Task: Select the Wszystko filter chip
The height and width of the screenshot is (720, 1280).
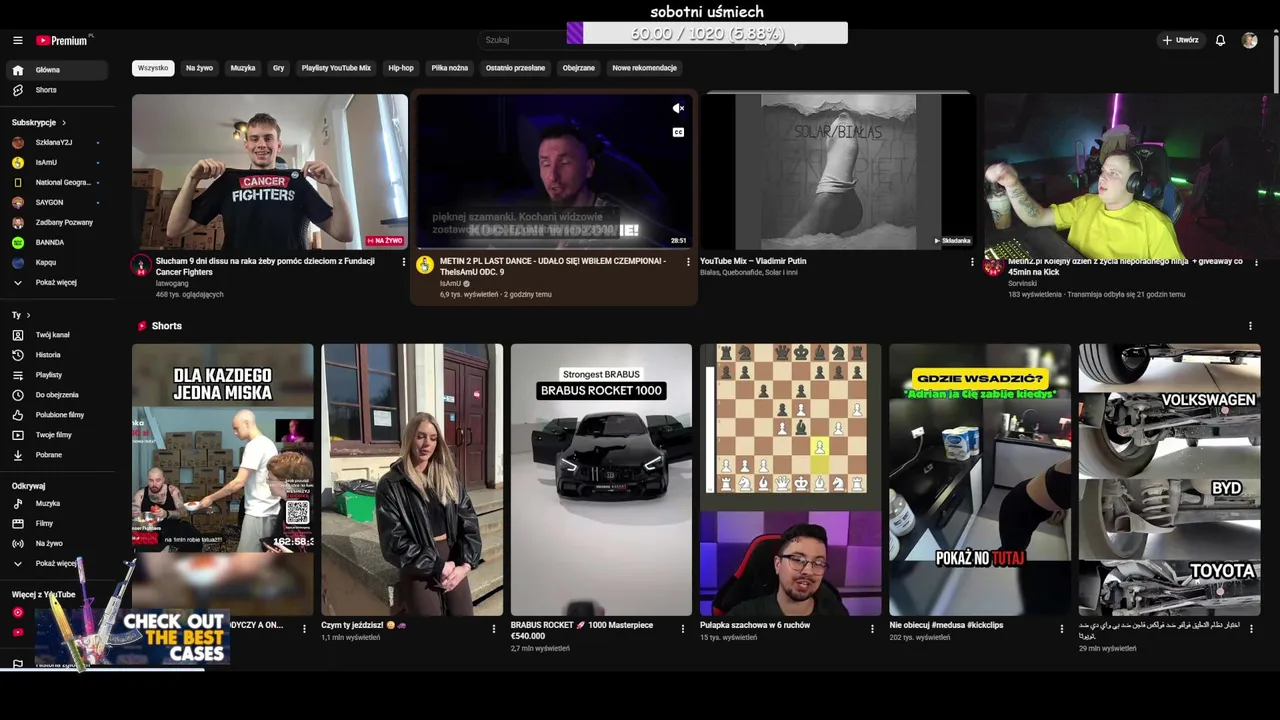Action: click(153, 68)
